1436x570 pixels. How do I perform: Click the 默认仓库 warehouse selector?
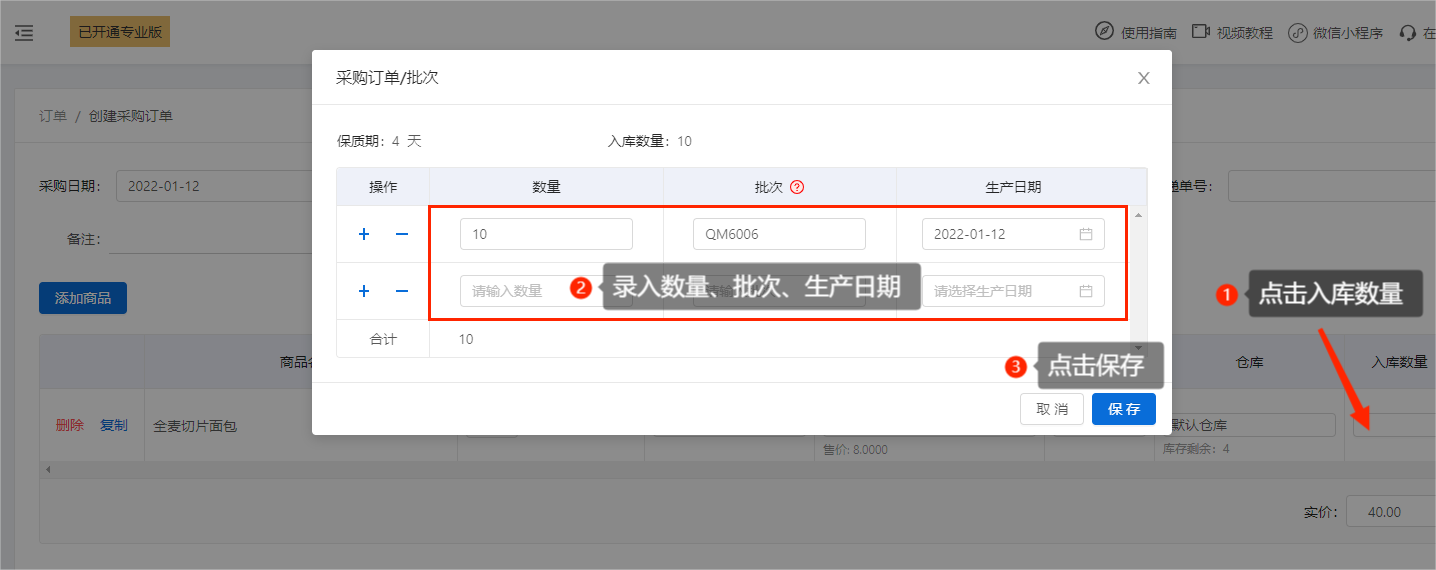coord(1250,425)
